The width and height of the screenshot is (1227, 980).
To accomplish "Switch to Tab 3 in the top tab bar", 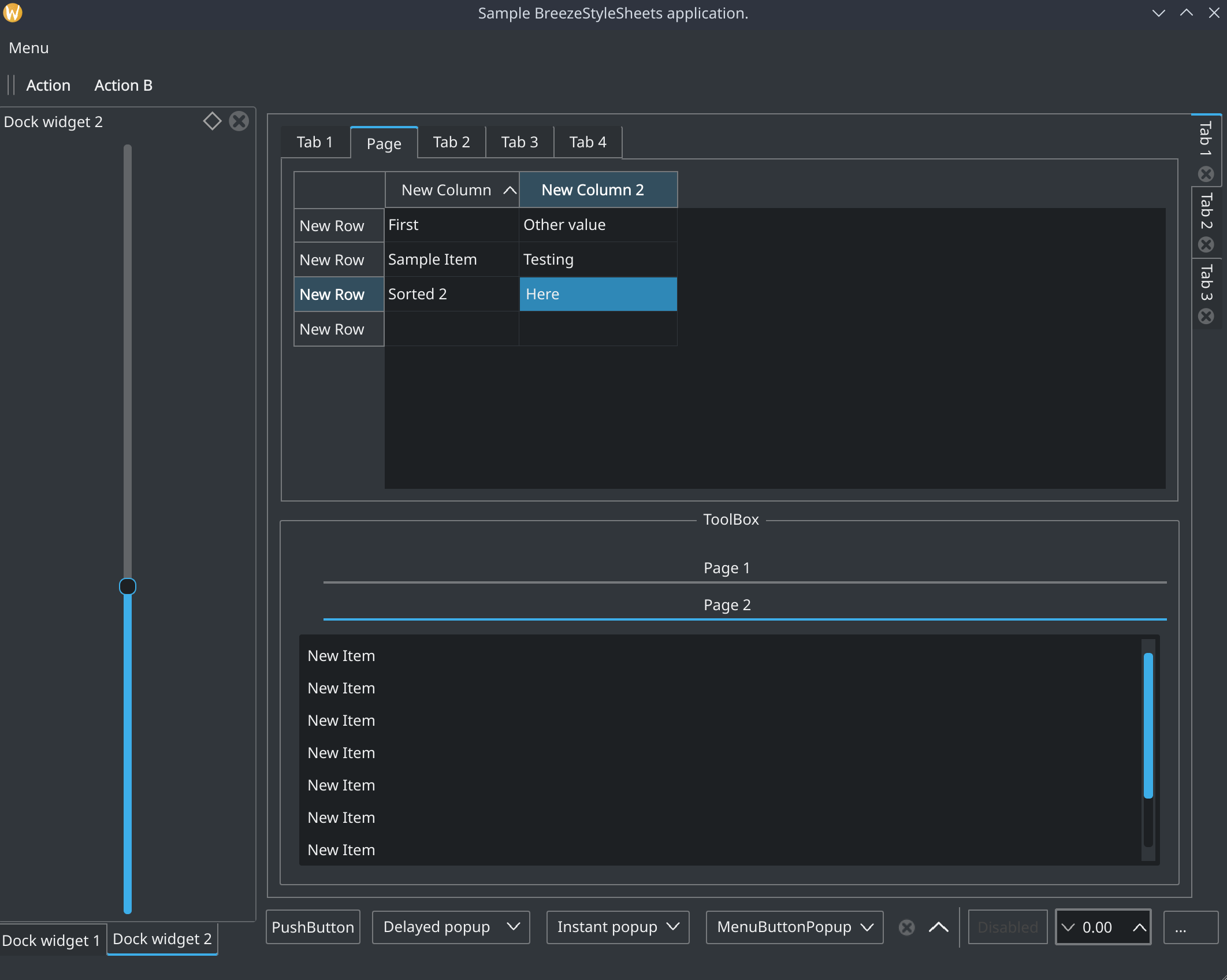I will [x=520, y=142].
